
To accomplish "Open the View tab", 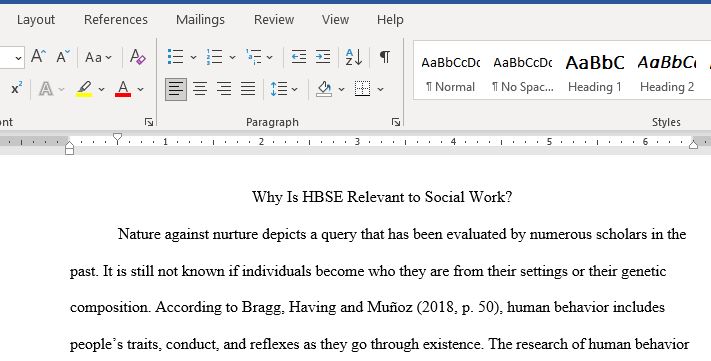I will (335, 20).
